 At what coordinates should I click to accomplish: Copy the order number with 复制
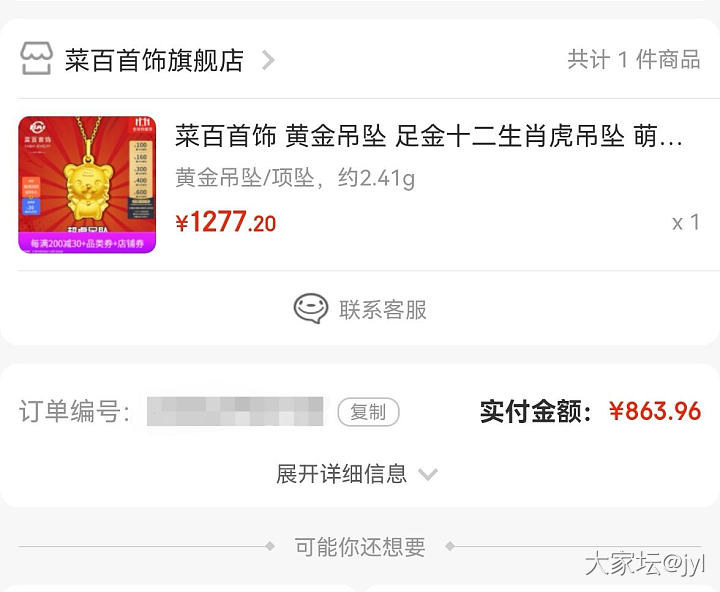pyautogui.click(x=368, y=412)
